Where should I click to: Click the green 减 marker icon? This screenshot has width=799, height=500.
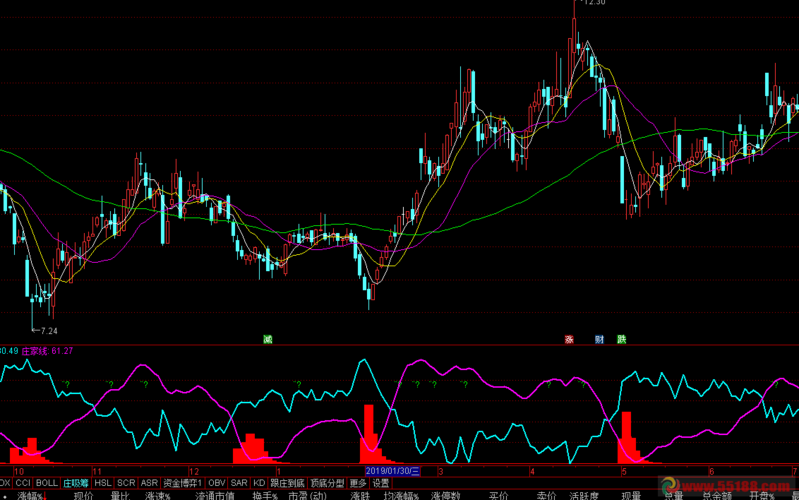click(x=268, y=339)
